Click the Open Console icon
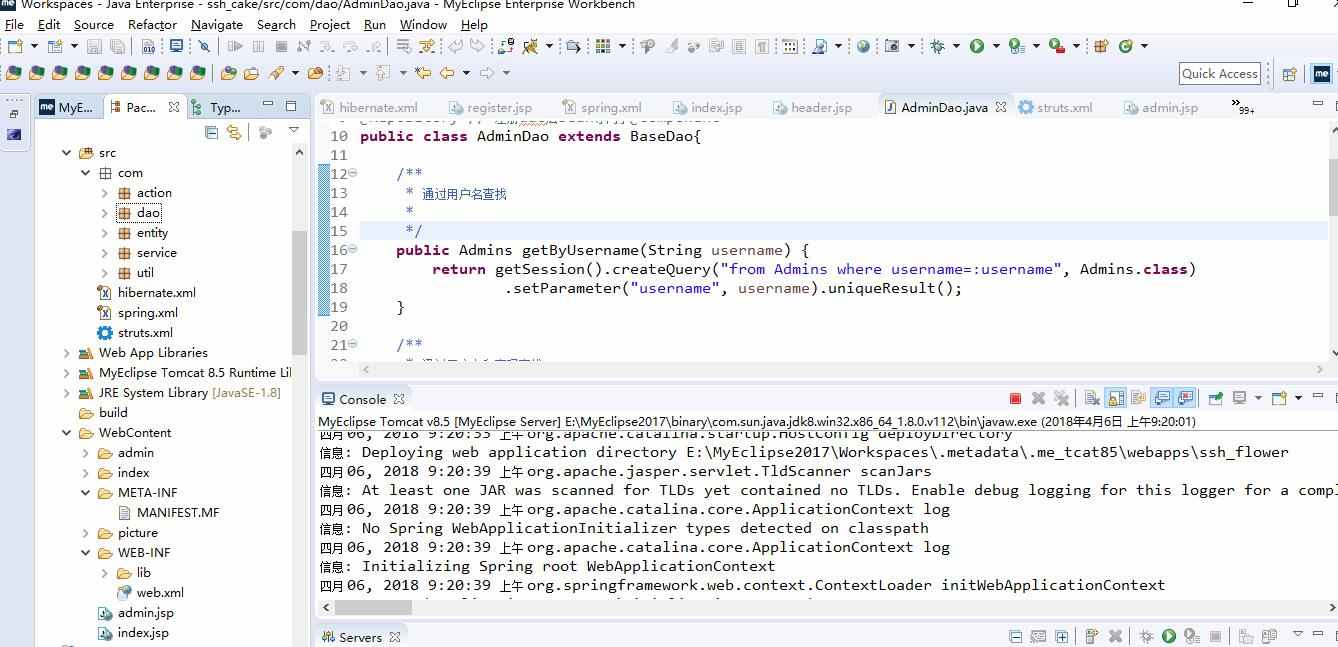The image size is (1338, 647). [1279, 398]
